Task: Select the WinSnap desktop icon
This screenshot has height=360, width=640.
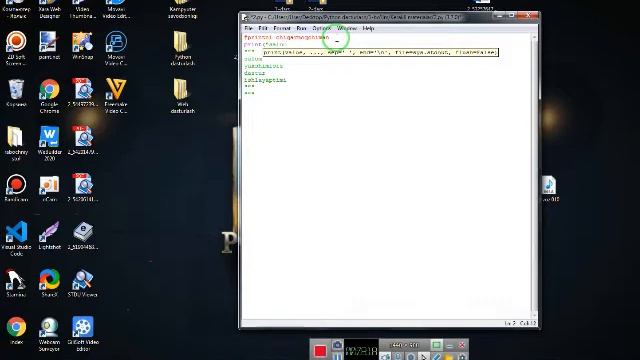Action: (82, 46)
